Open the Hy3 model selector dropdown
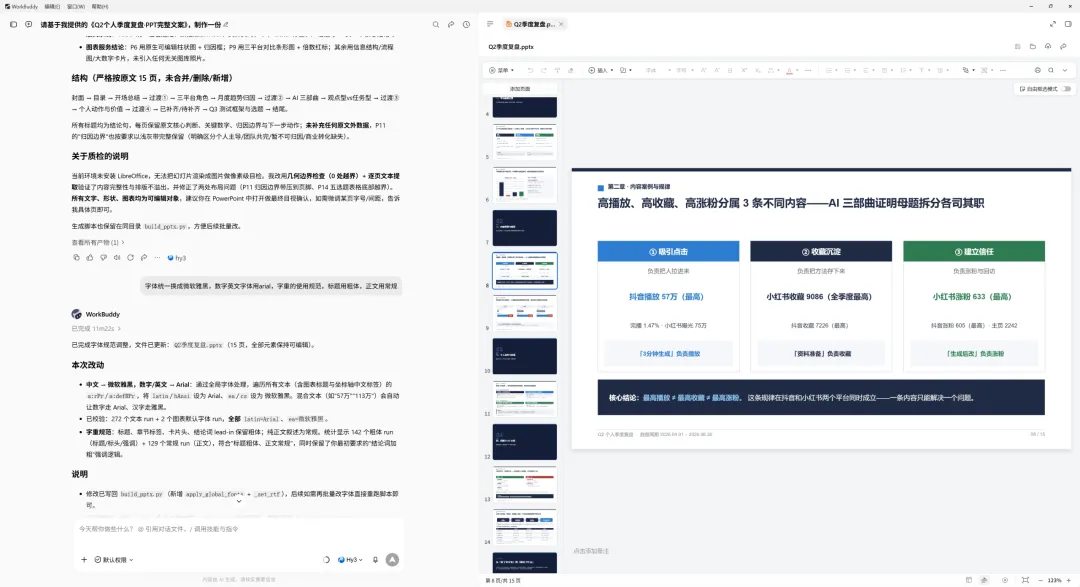The height and width of the screenshot is (587, 1080). [x=350, y=560]
